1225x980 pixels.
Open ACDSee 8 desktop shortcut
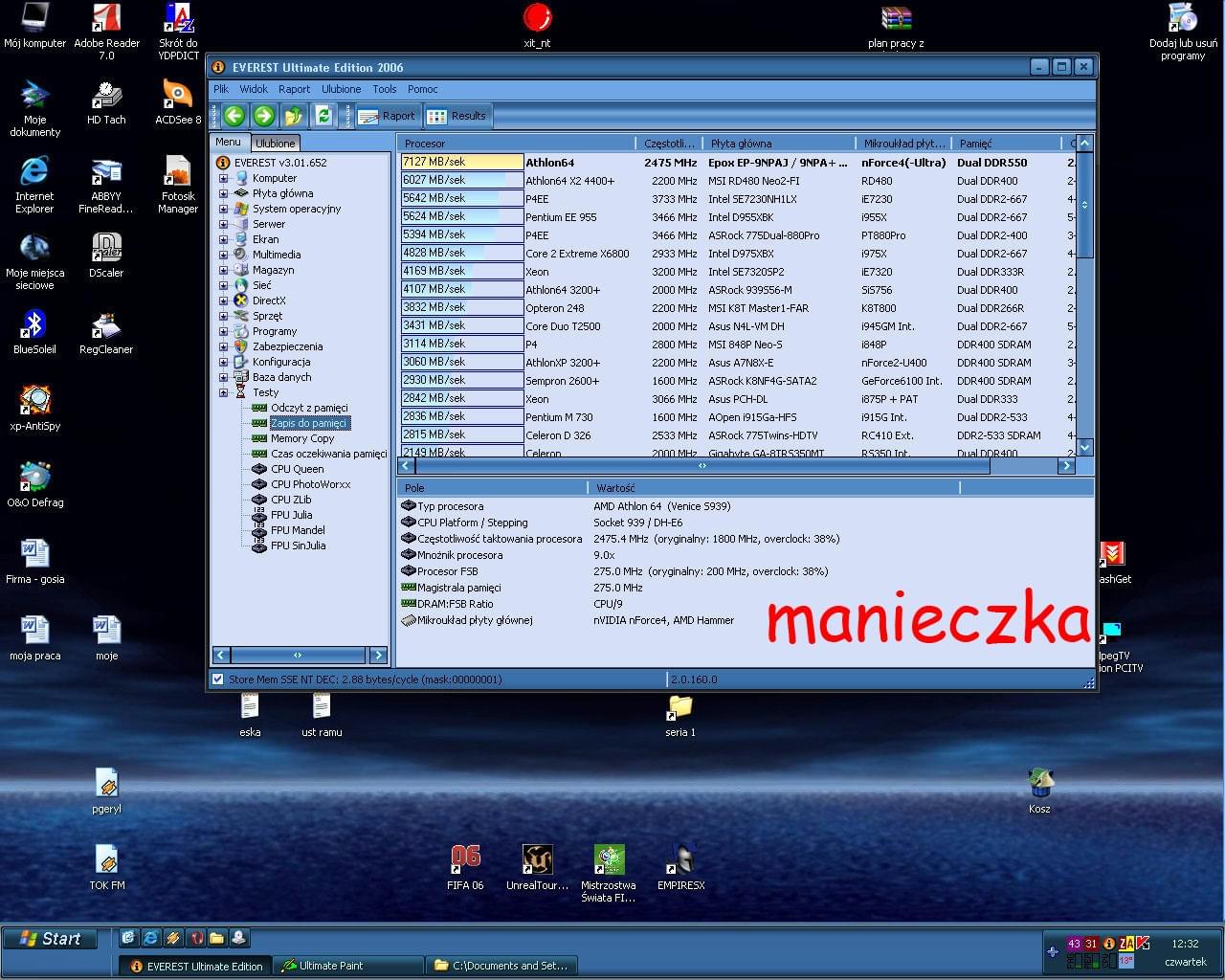tap(178, 102)
